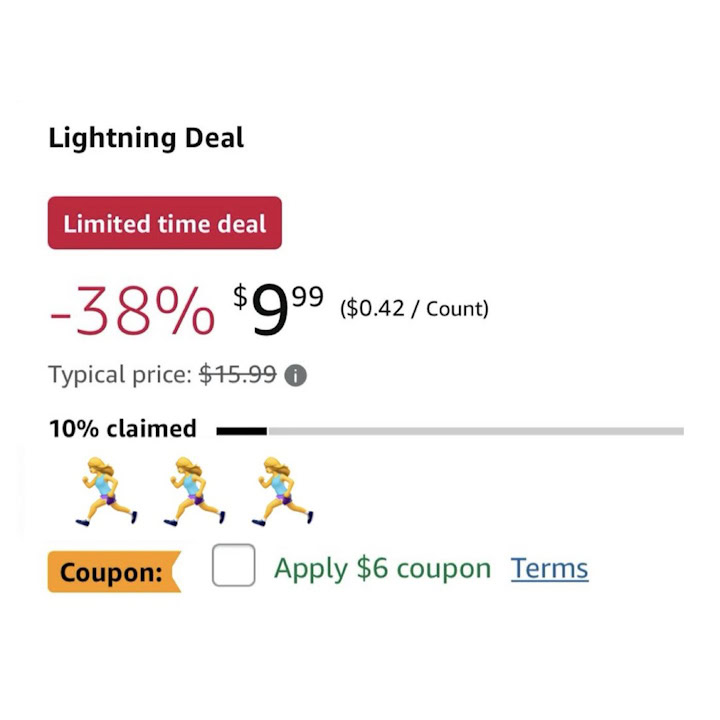
Task: Click the dollar sign before current price
Action: [x=240, y=295]
